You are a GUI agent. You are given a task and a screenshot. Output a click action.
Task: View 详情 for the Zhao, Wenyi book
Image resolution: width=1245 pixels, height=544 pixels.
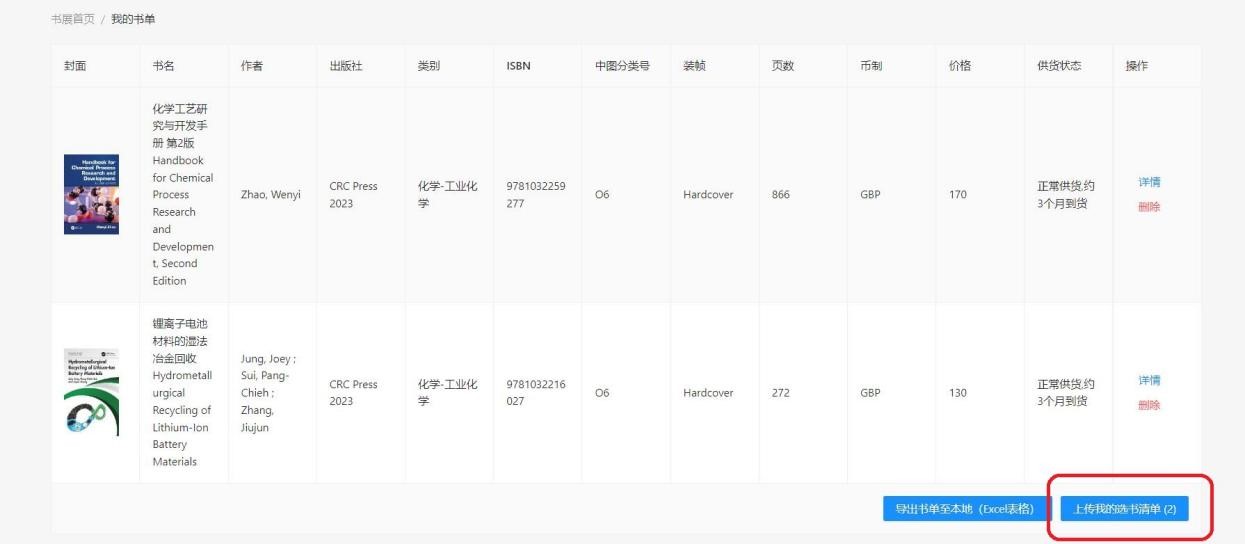pos(1149,182)
